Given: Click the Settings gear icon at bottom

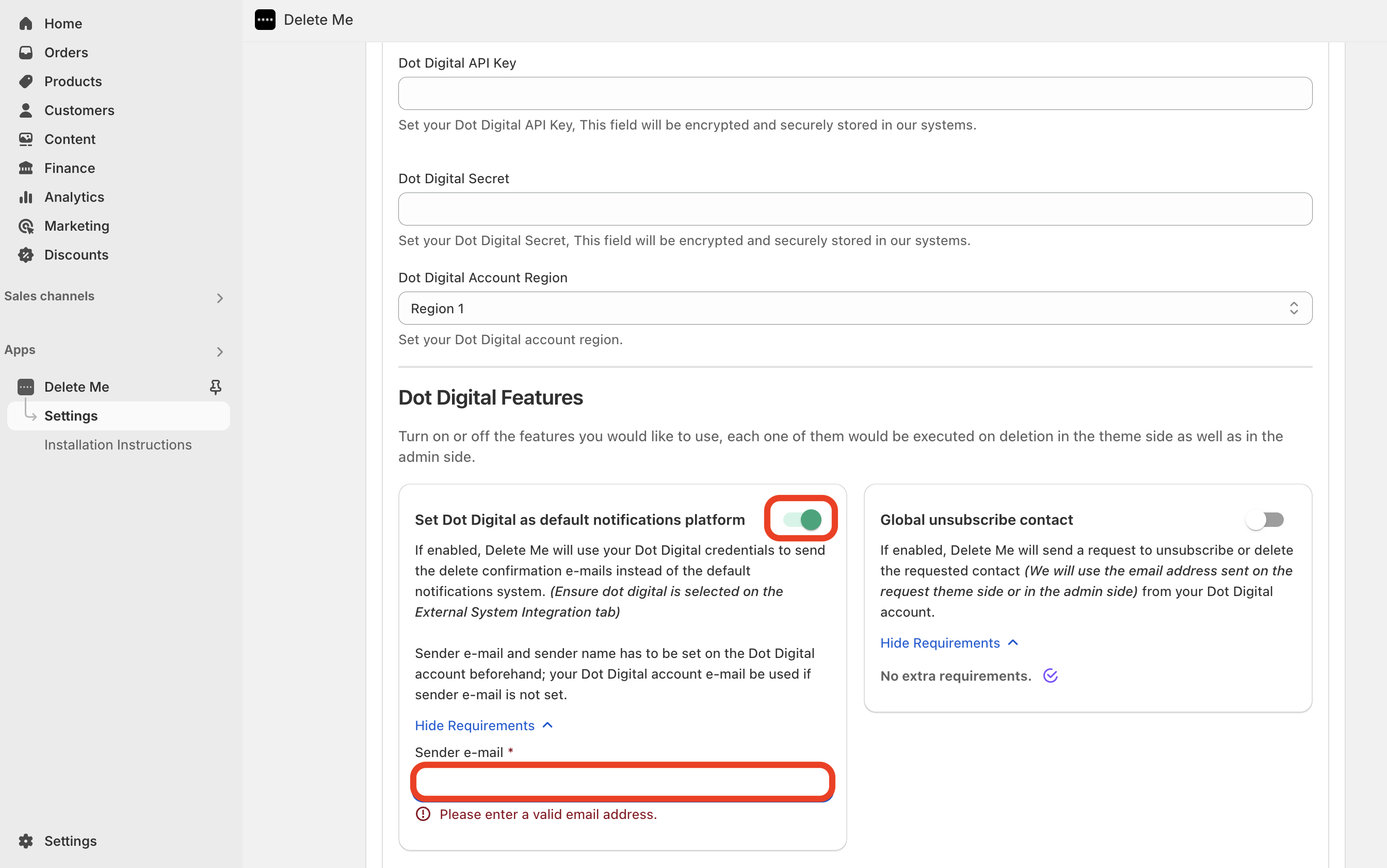Looking at the screenshot, I should click(x=26, y=841).
